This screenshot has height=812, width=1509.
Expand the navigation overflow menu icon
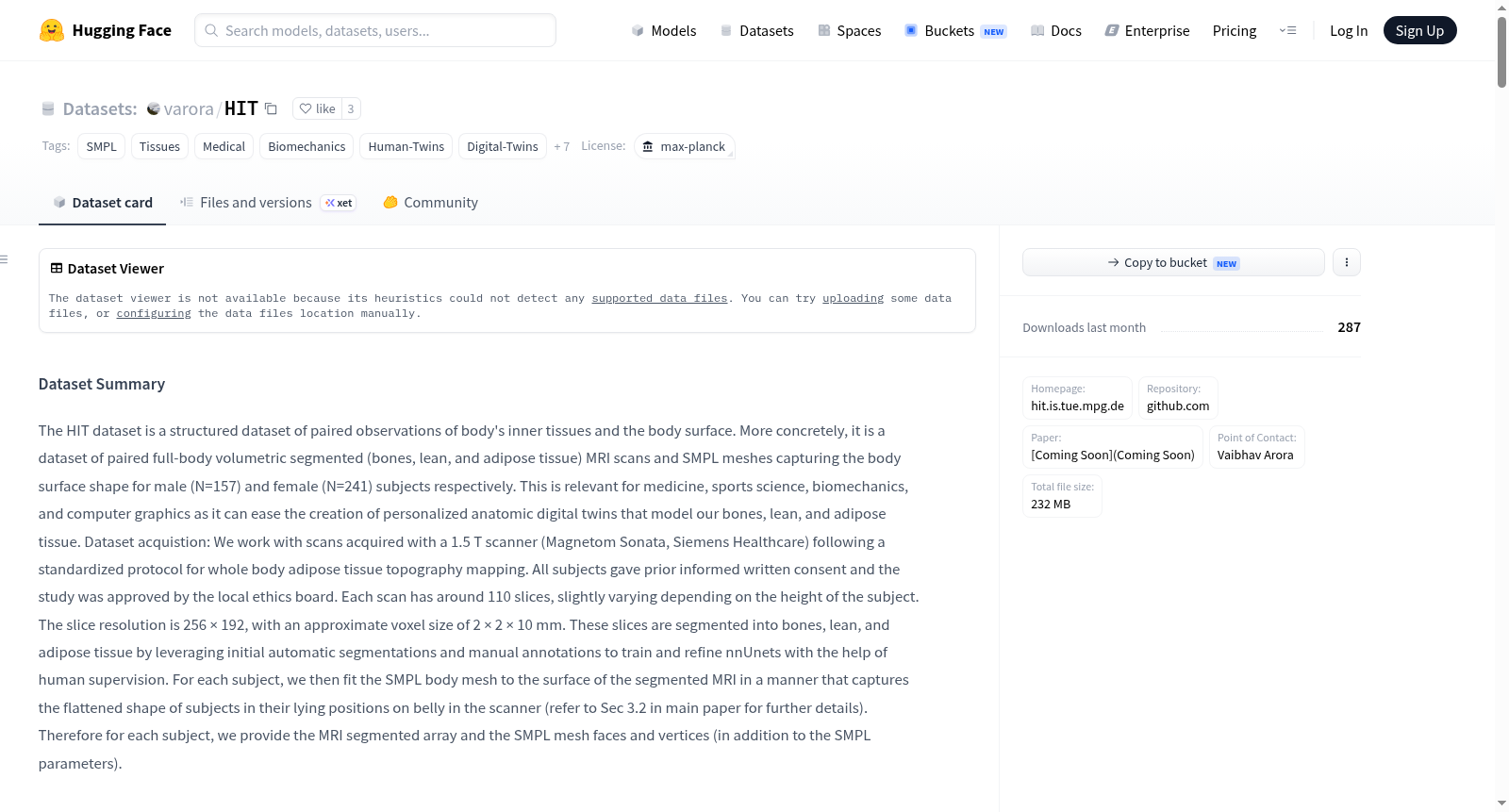[1287, 30]
